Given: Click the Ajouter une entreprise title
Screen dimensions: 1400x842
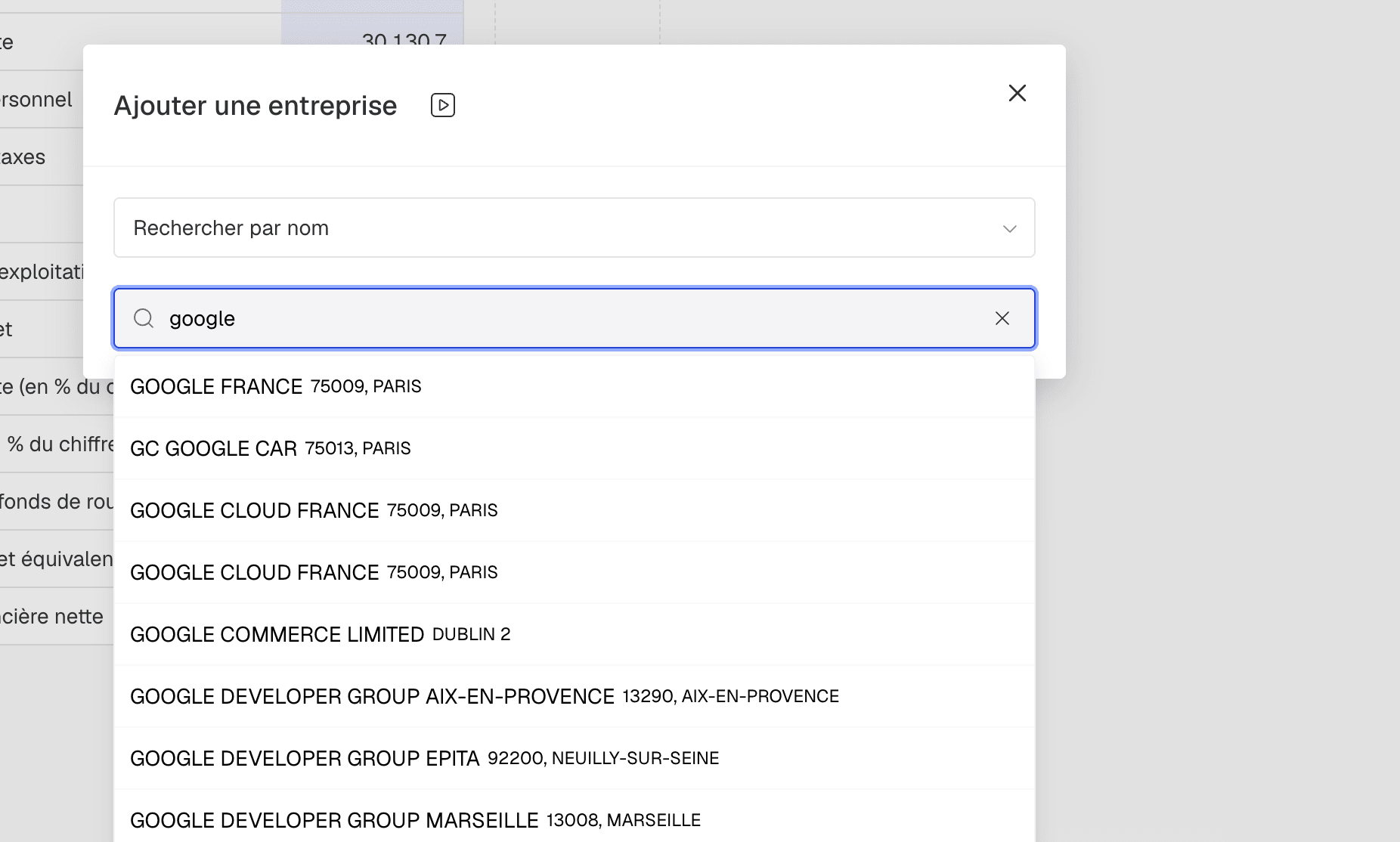Looking at the screenshot, I should pyautogui.click(x=256, y=106).
